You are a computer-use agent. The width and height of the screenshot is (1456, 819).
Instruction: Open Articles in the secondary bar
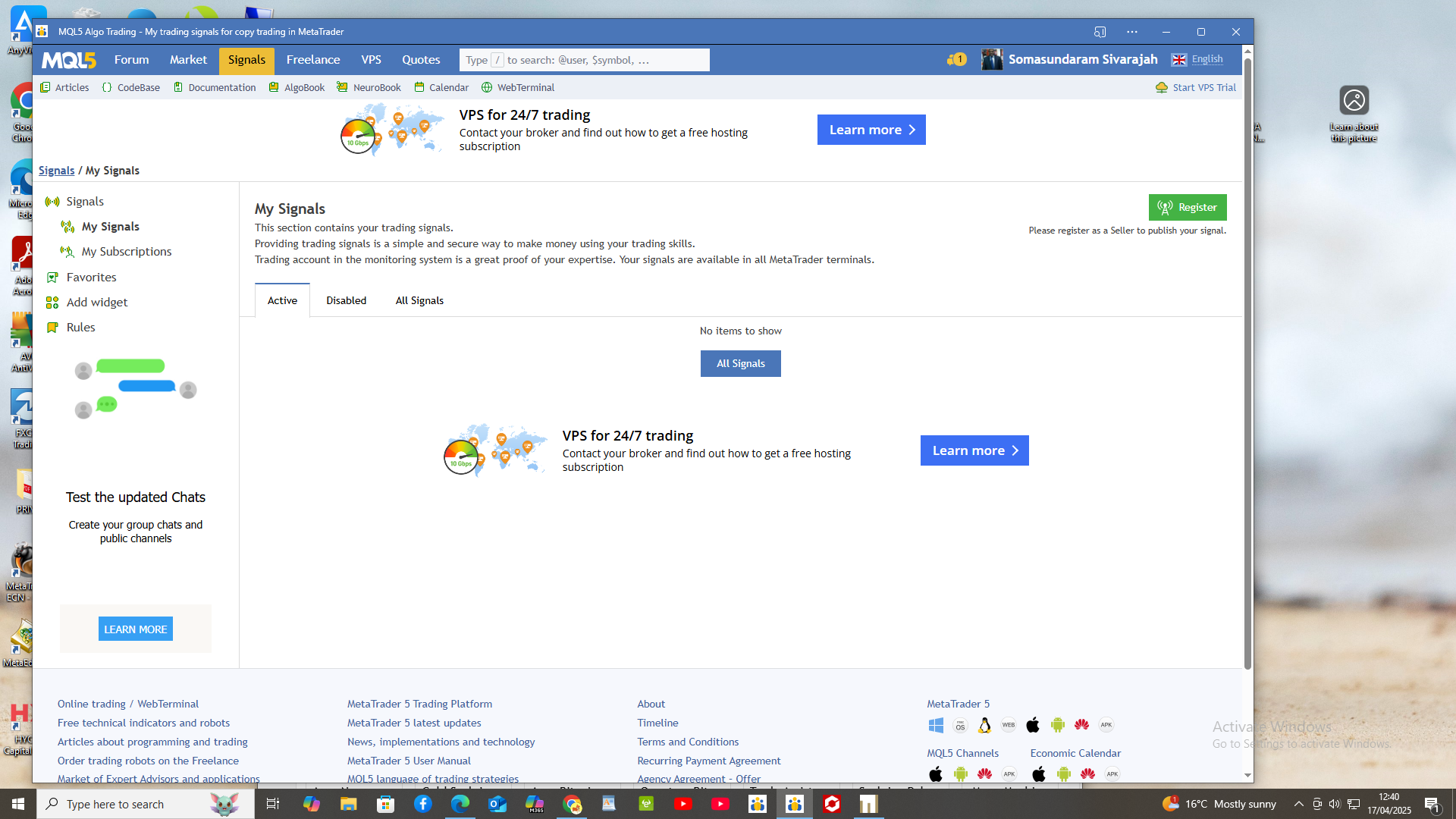tap(64, 87)
